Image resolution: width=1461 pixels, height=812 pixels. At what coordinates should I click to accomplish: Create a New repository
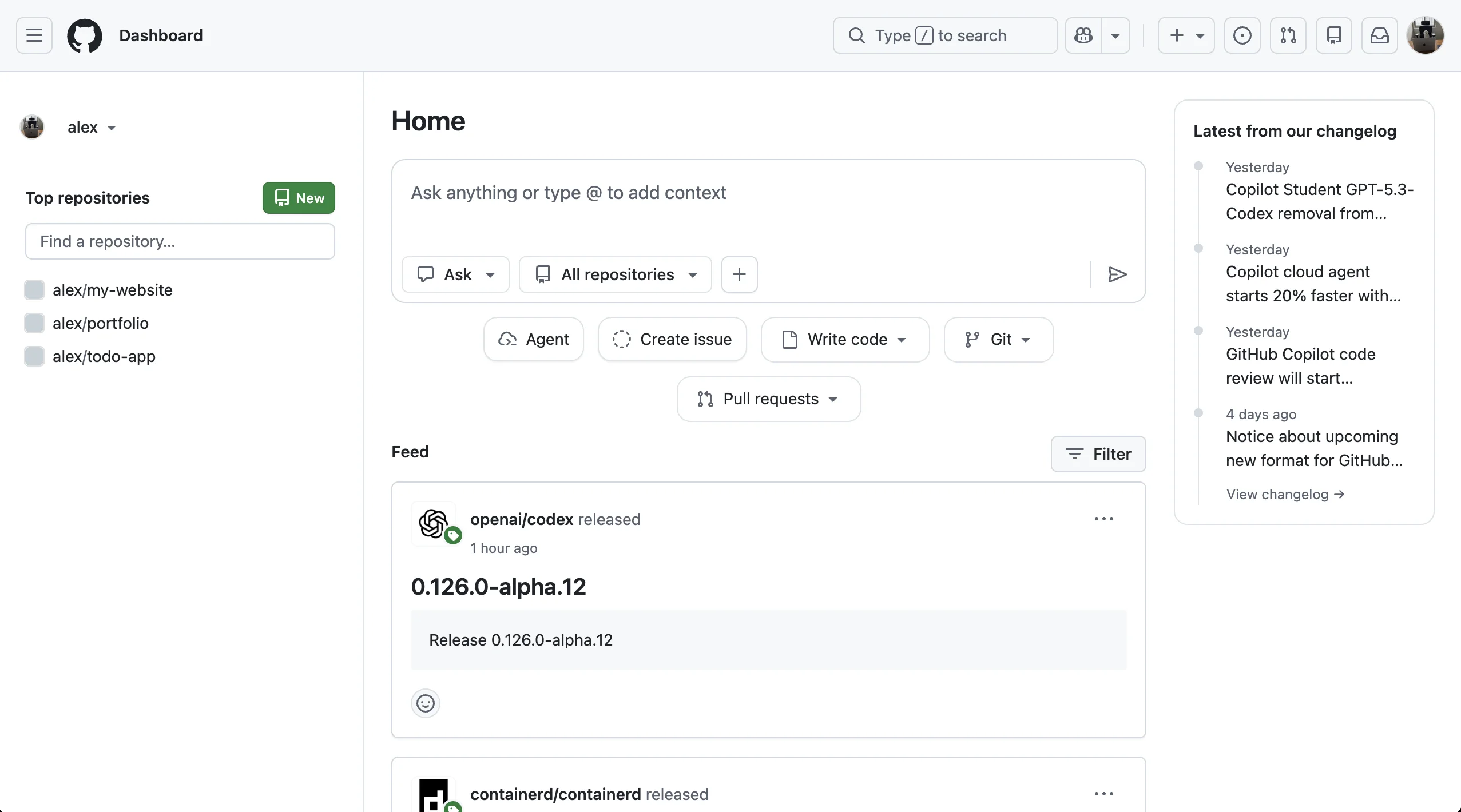(299, 198)
